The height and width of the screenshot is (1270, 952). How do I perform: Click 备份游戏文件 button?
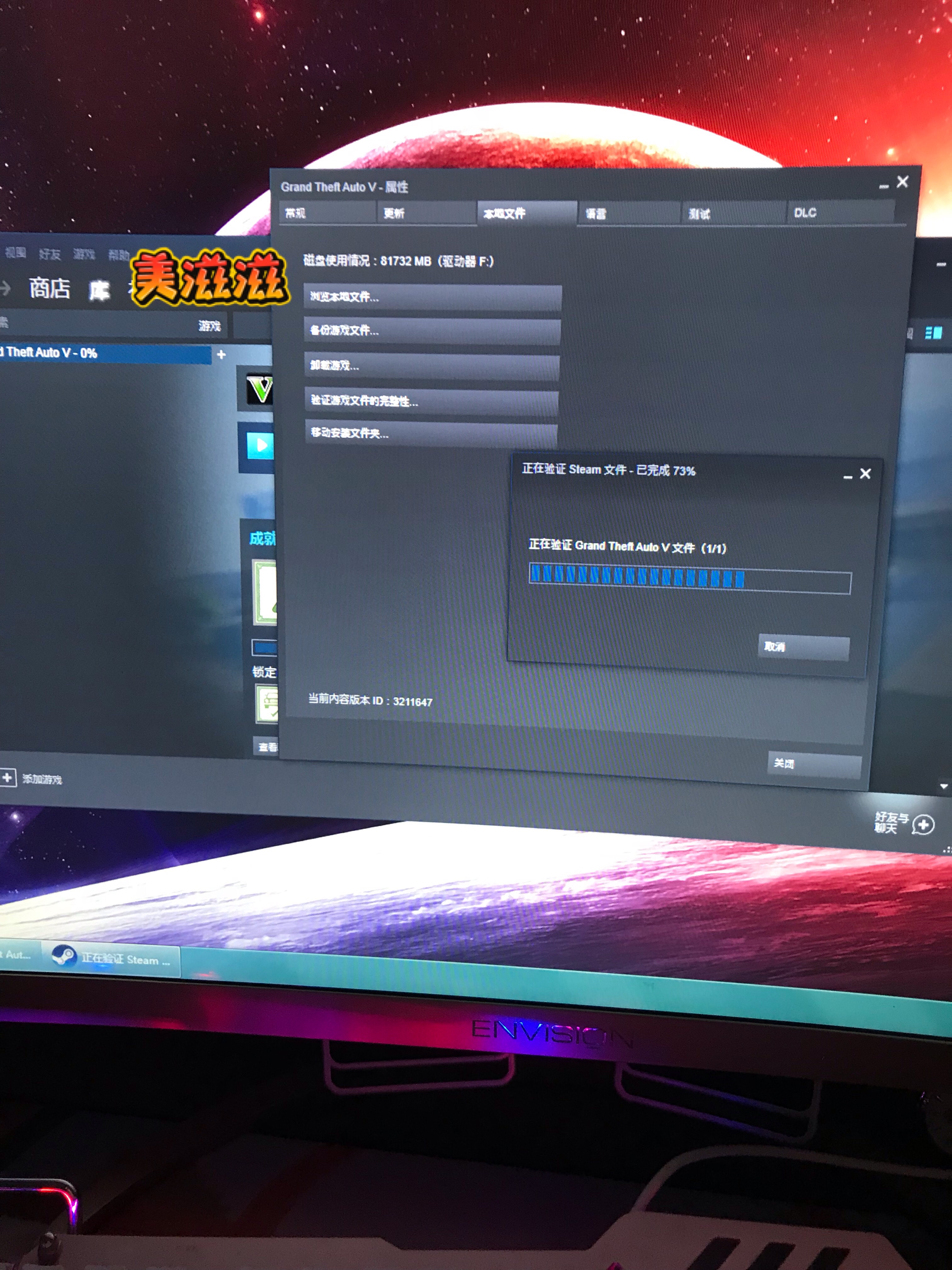432,331
